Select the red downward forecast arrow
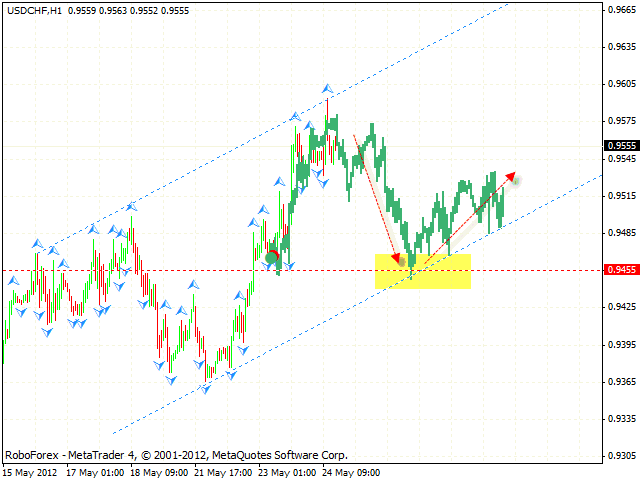Image resolution: width=640 pixels, height=480 pixels. 378,198
